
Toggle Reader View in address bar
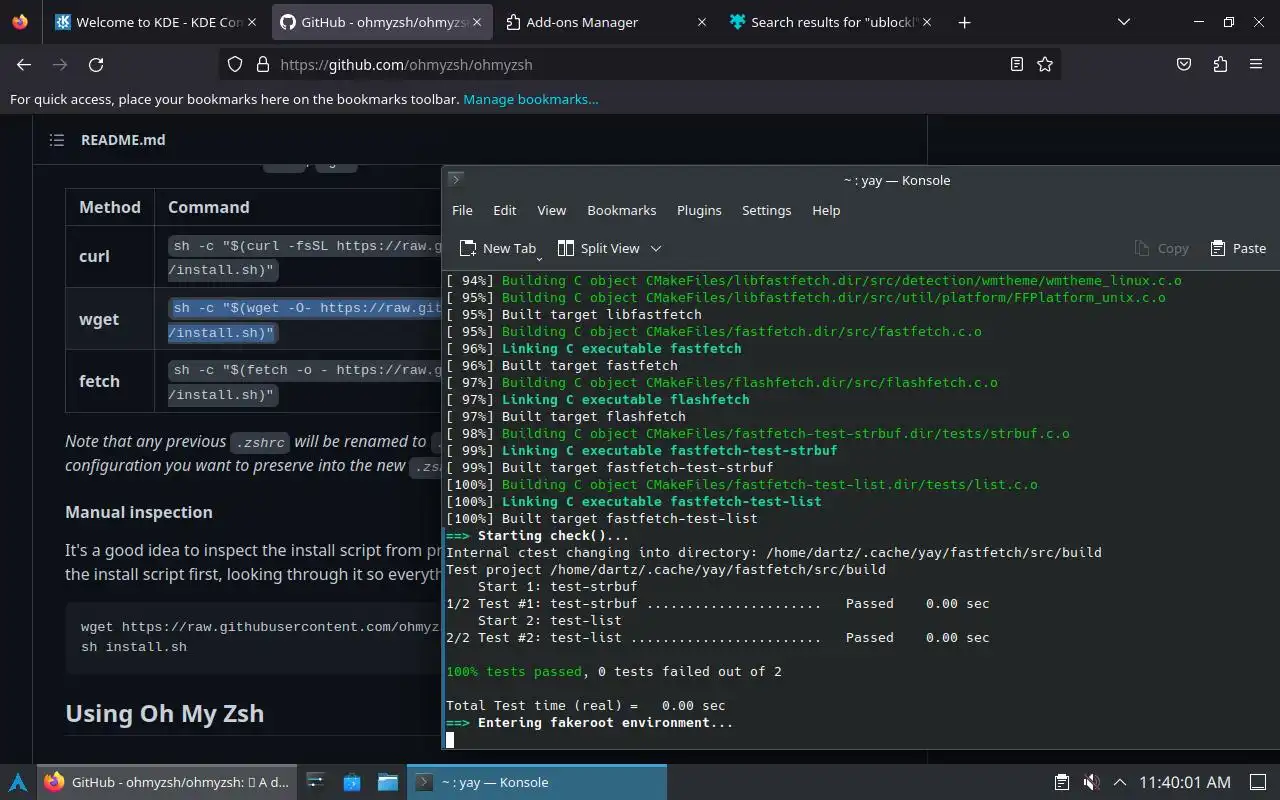[x=1017, y=64]
